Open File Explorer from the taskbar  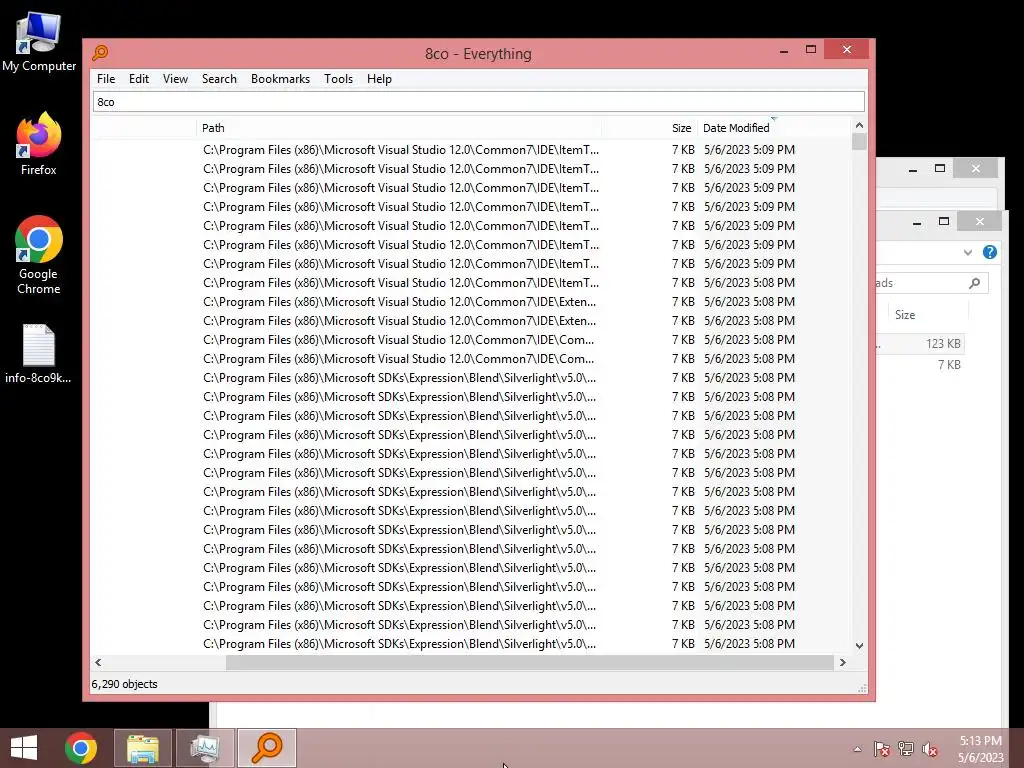(143, 748)
